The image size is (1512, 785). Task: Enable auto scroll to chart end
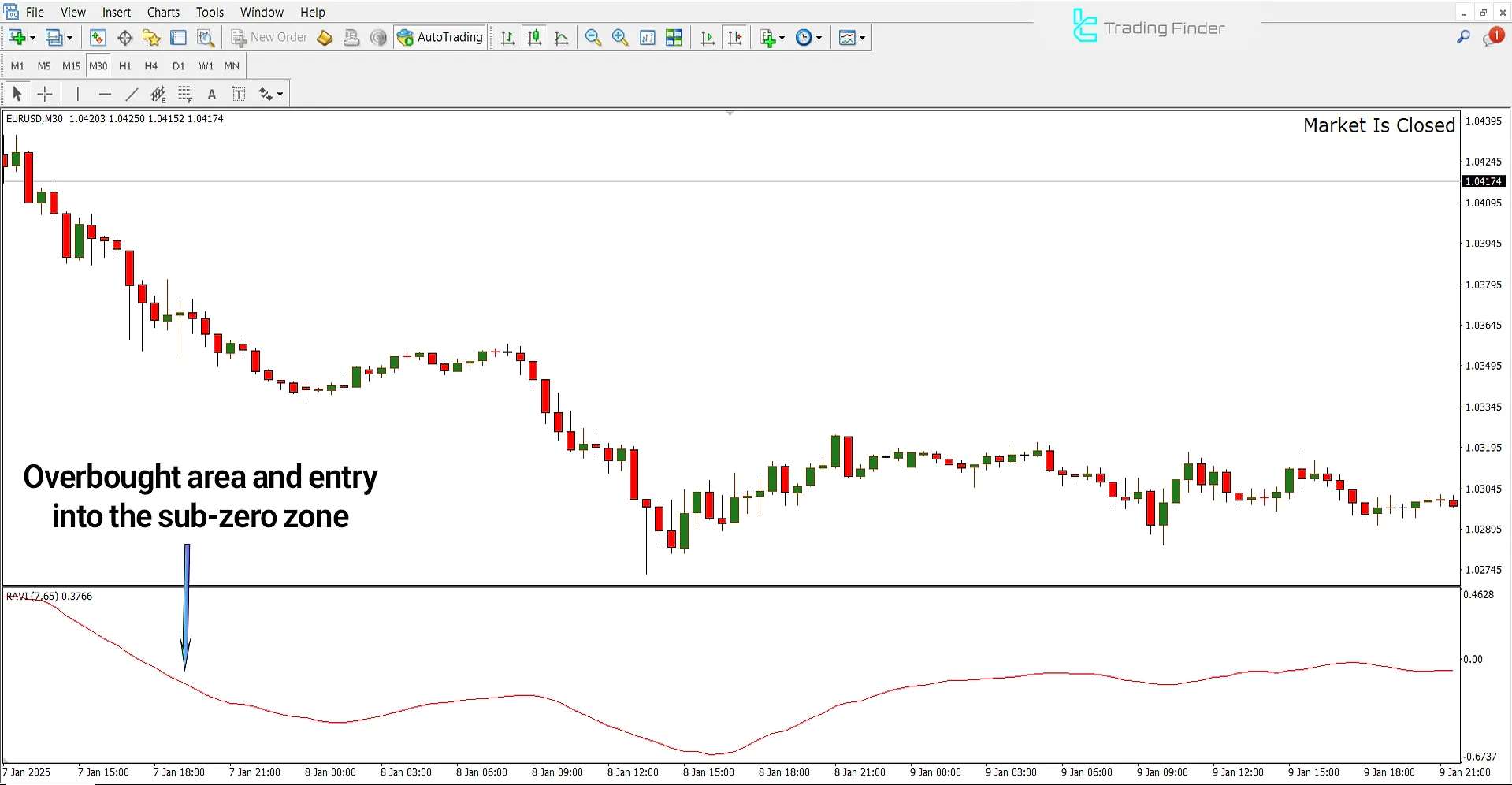click(x=707, y=37)
